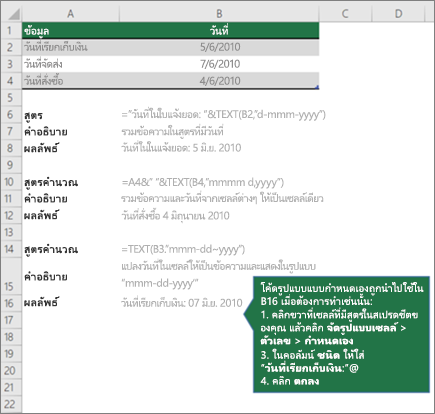Viewport: 435px width, 414px height.
Task: Select column C header
Action: (x=345, y=14)
